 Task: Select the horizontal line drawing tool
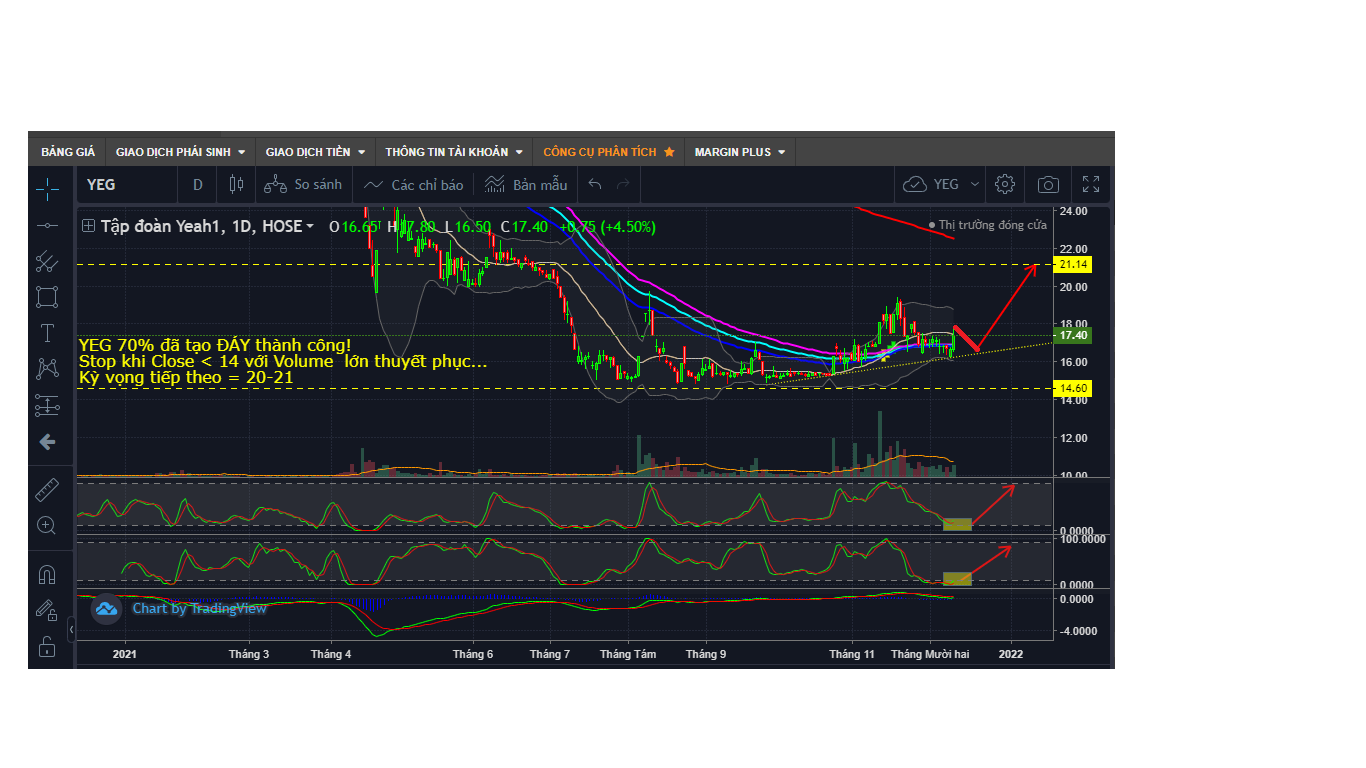pos(47,226)
